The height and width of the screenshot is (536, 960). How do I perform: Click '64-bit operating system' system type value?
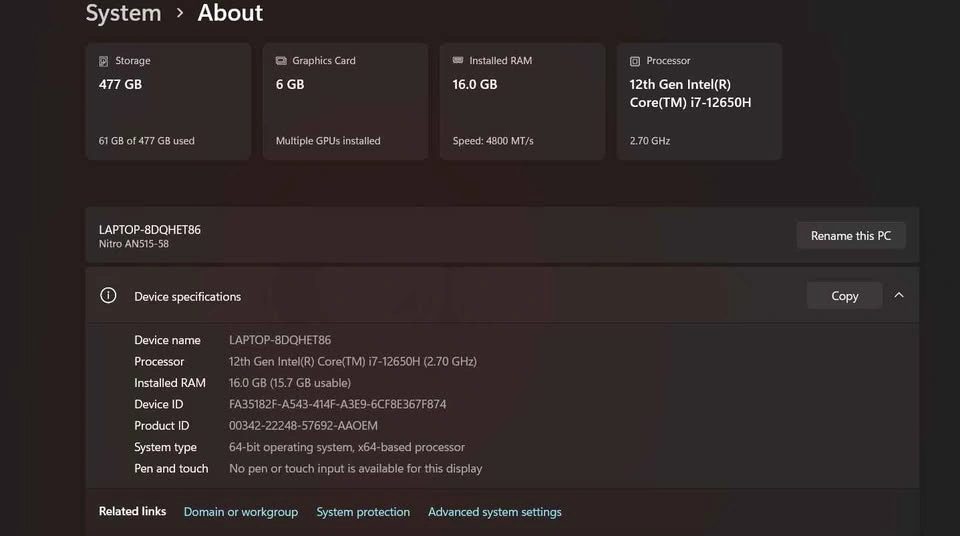[347, 447]
